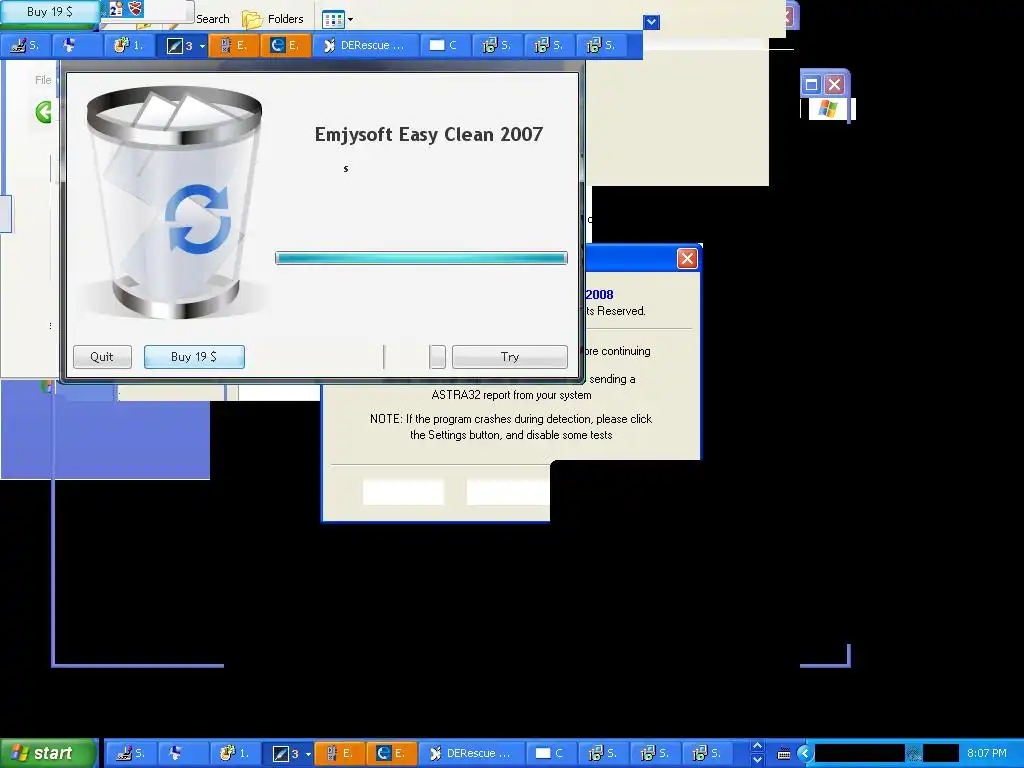Image resolution: width=1024 pixels, height=768 pixels.
Task: Maximize the small window on the right
Action: [811, 84]
